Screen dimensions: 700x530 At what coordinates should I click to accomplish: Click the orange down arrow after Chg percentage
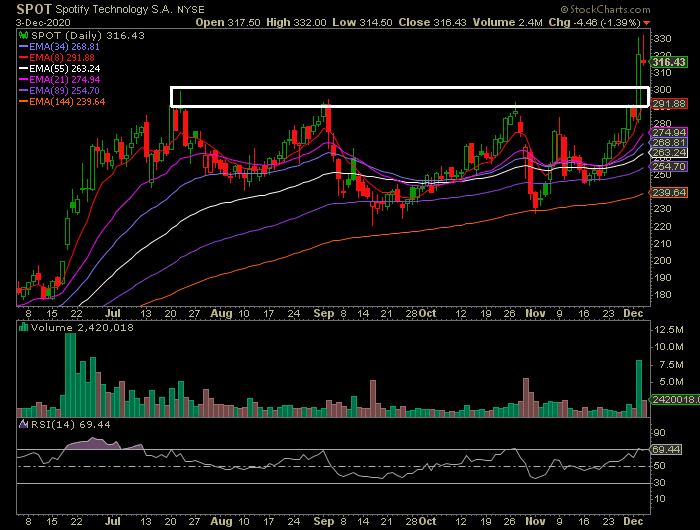646,22
